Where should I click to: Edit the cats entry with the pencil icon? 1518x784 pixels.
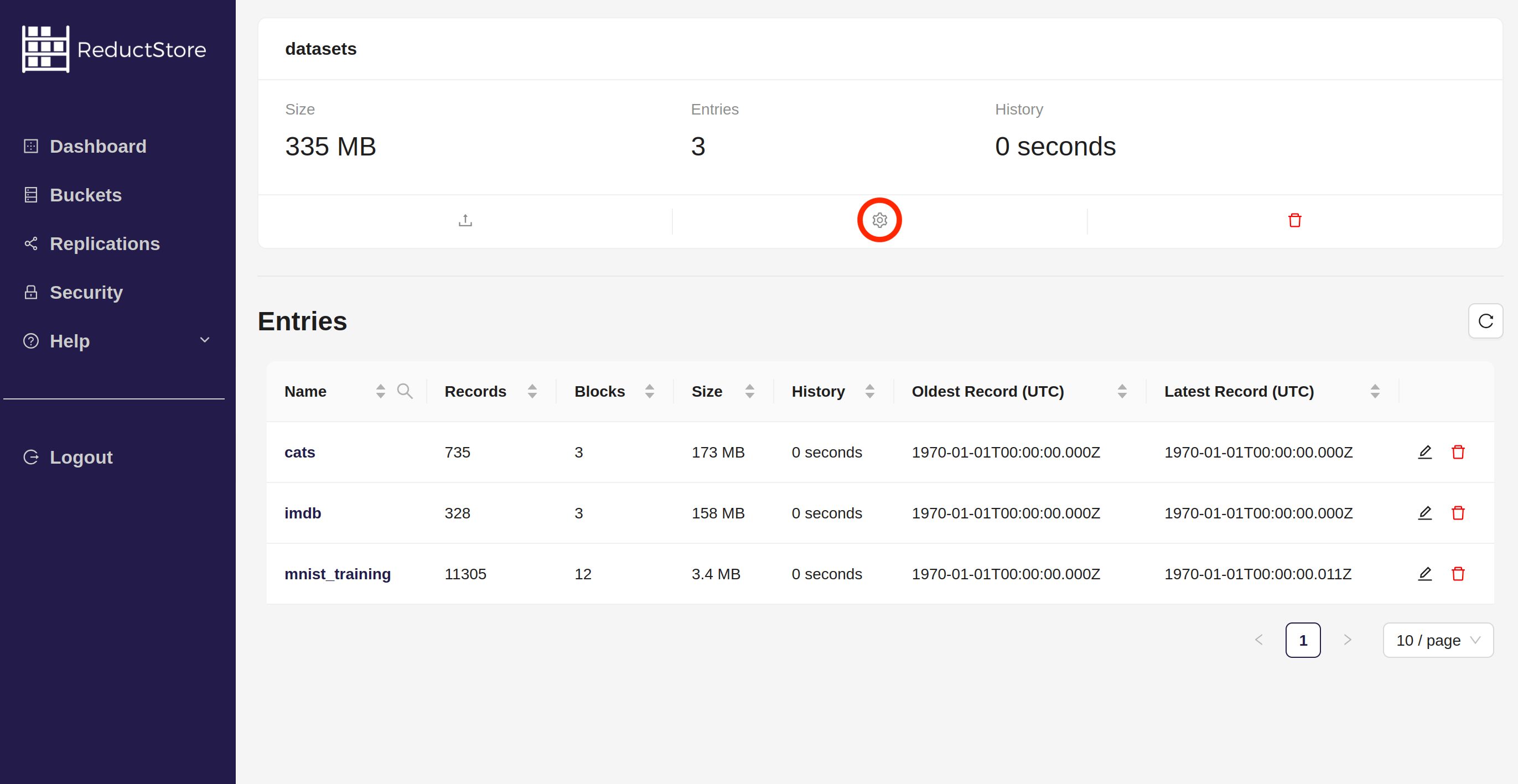coord(1425,452)
